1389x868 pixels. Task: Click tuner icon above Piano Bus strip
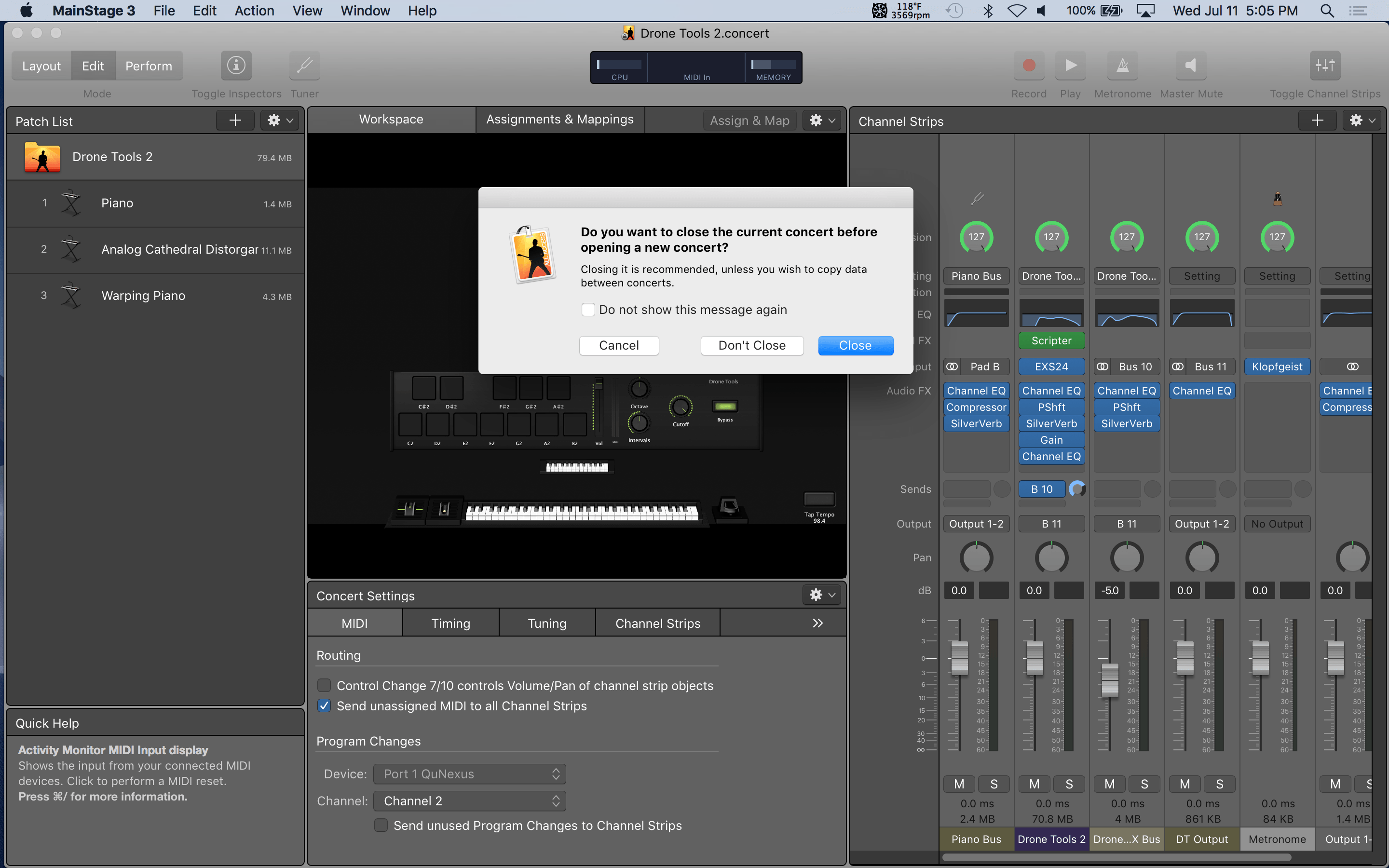(976, 199)
